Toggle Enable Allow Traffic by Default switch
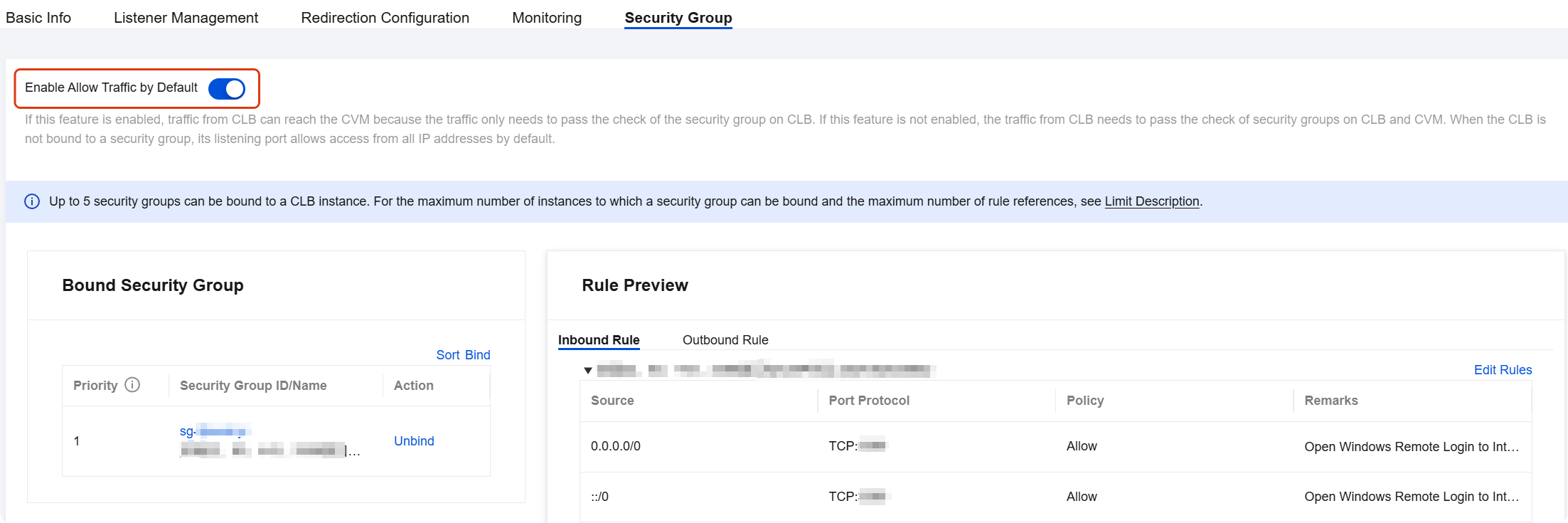1568x523 pixels. pyautogui.click(x=227, y=88)
